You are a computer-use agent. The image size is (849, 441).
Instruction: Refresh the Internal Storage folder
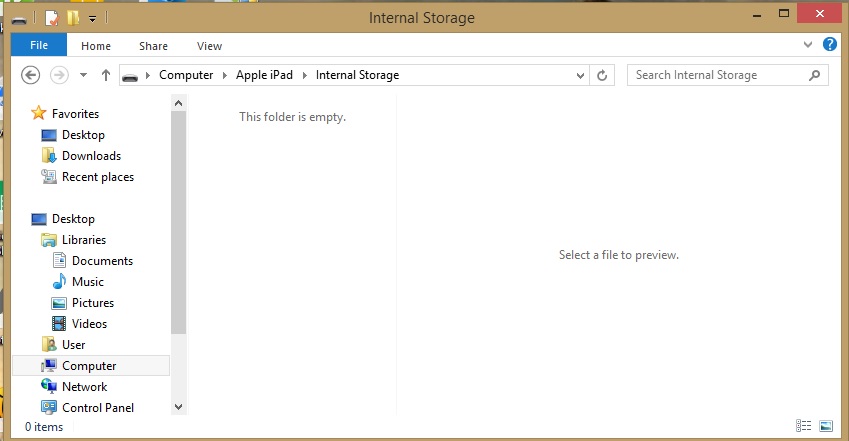[602, 75]
